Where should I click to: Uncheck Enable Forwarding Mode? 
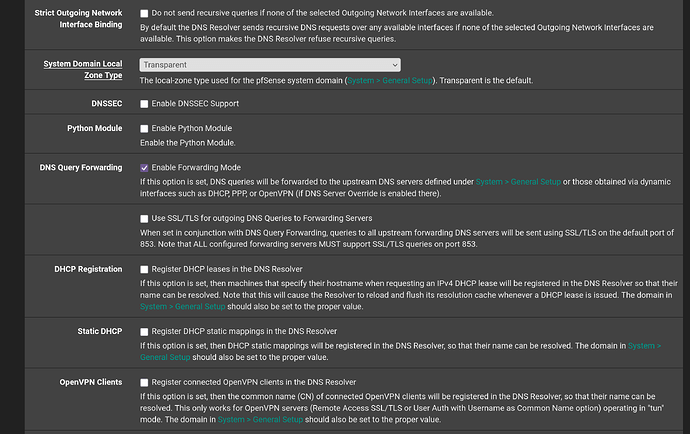coord(145,167)
